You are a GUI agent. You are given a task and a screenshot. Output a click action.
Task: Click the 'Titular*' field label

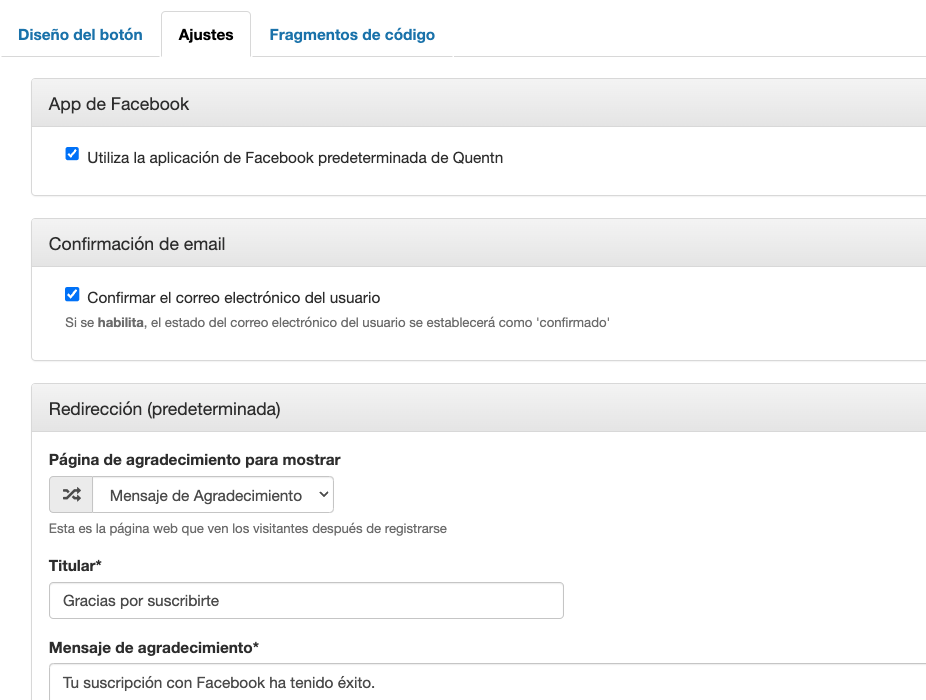point(76,566)
